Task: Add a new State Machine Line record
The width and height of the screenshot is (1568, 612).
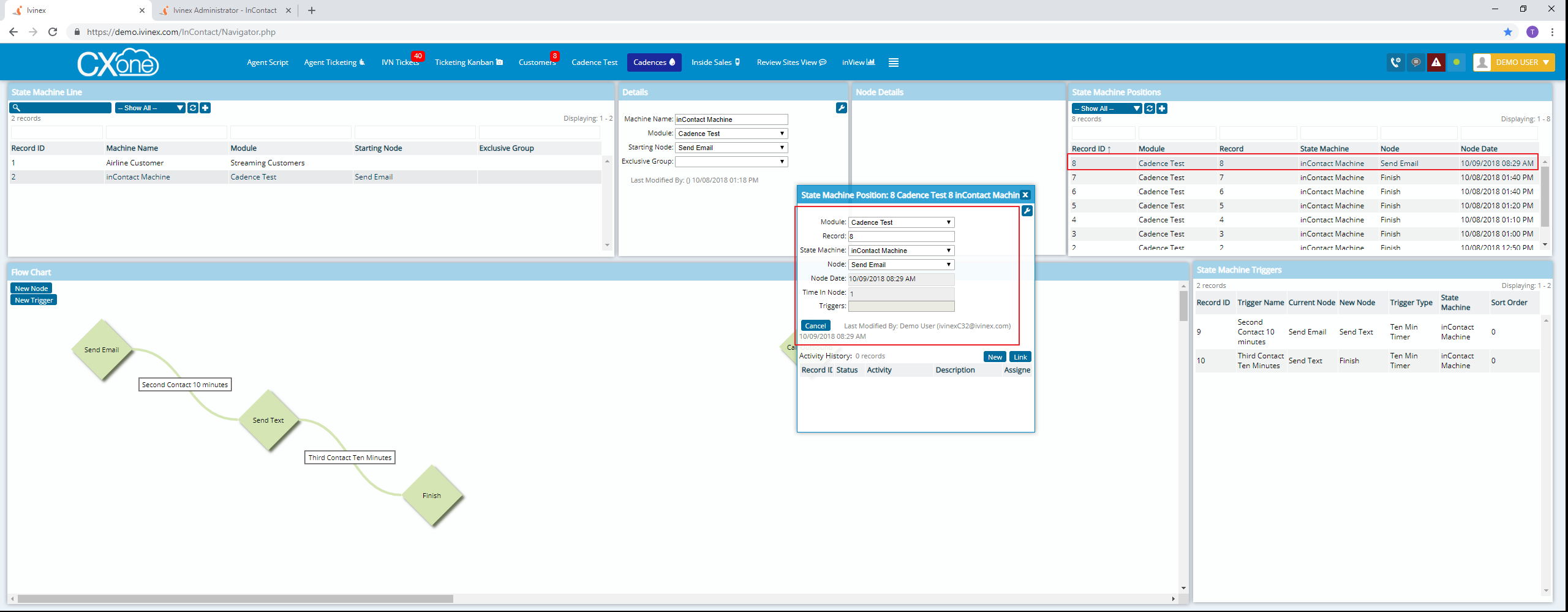Action: [205, 108]
